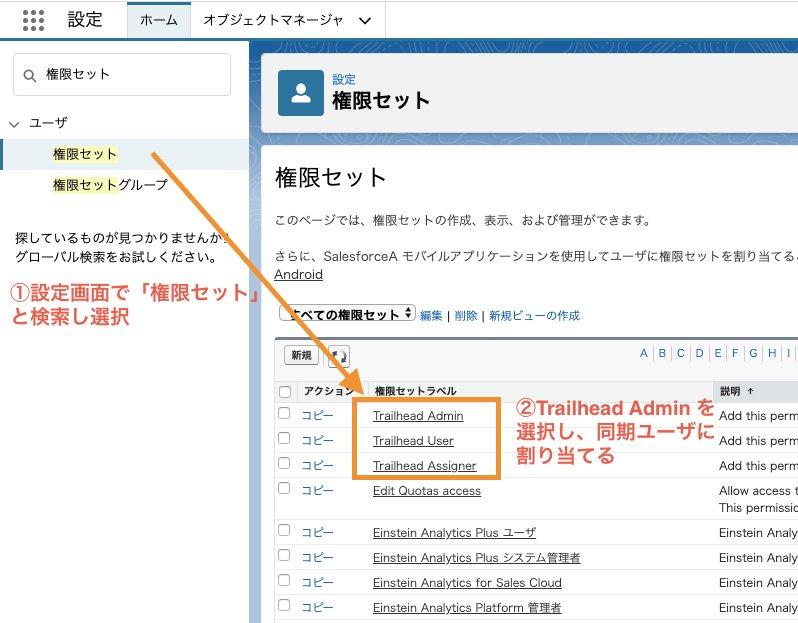Open Einstein Analytics Plus システム管理者 permission set
This screenshot has width=798, height=623.
[x=476, y=558]
